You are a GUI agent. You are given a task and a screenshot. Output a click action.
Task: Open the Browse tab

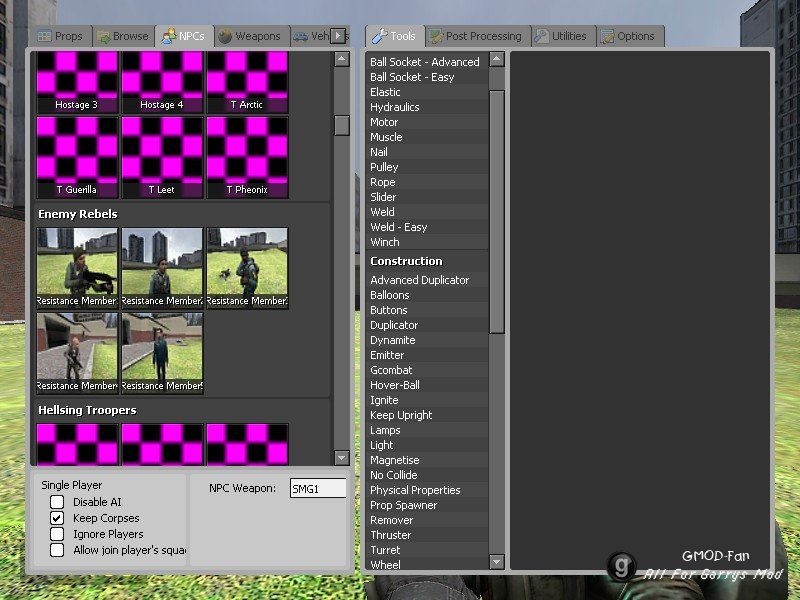[x=123, y=36]
